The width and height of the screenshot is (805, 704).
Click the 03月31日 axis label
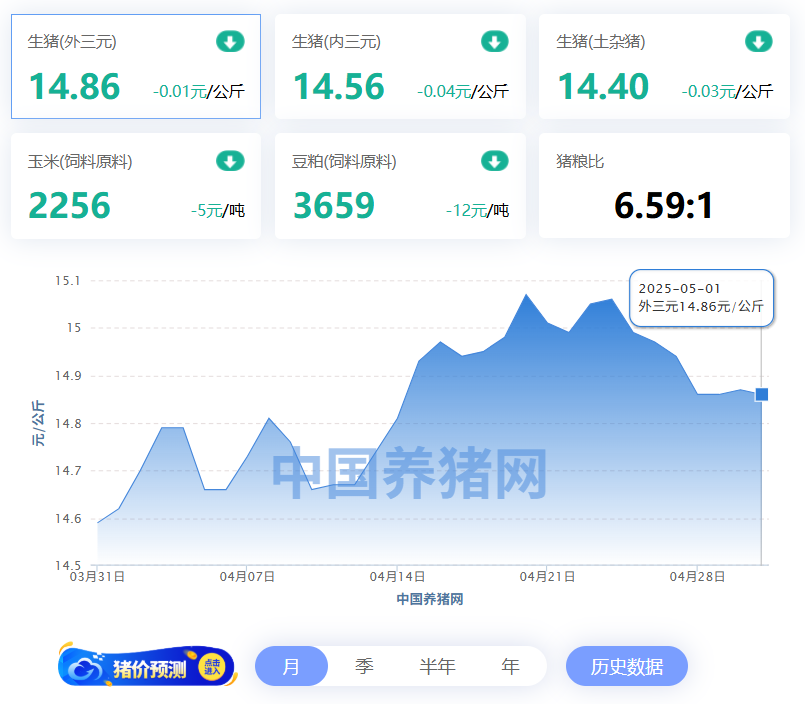97,577
